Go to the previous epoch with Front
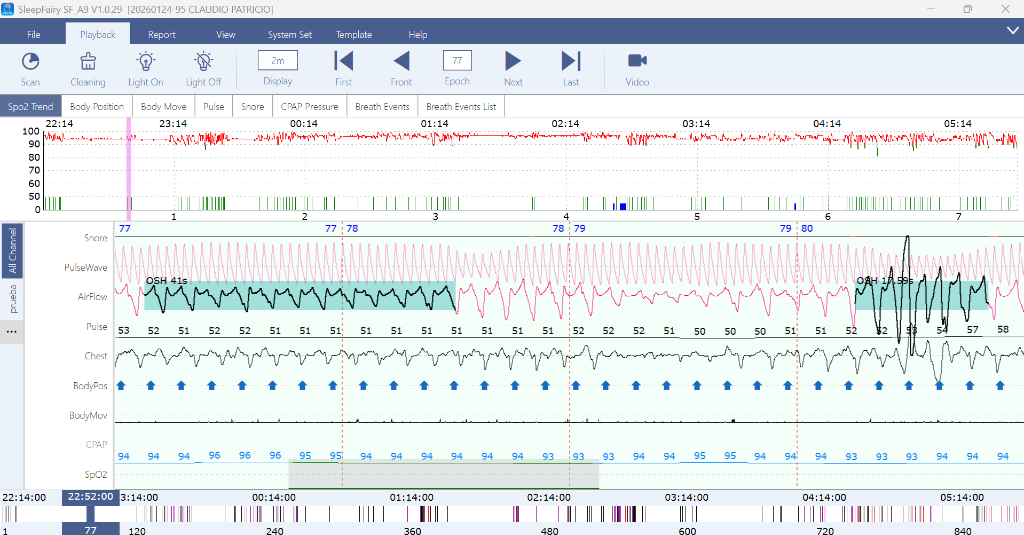The height and width of the screenshot is (535, 1024). 401,62
